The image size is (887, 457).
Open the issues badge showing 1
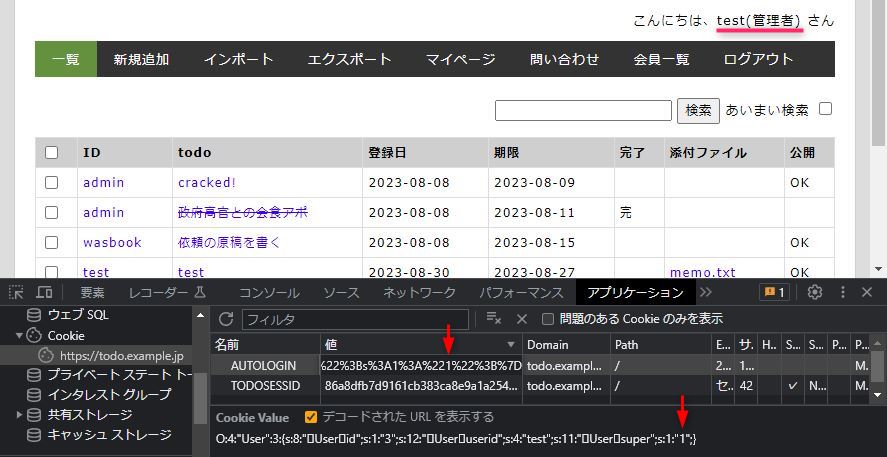pyautogui.click(x=774, y=292)
